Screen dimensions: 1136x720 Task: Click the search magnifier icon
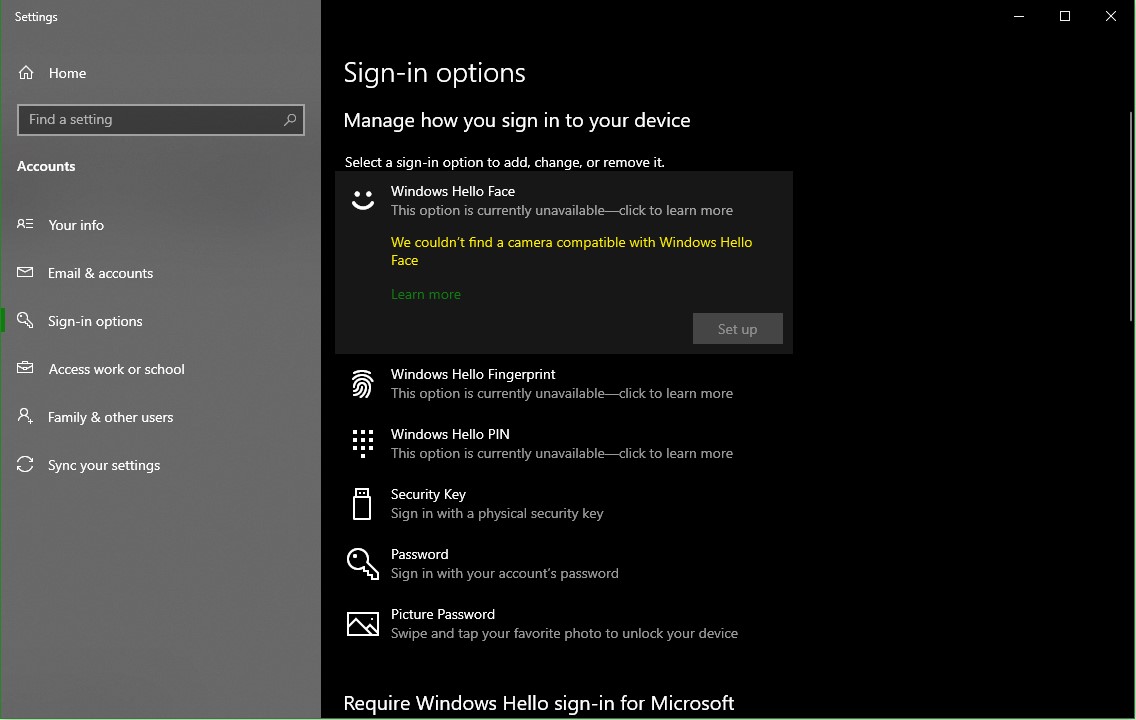[x=290, y=120]
